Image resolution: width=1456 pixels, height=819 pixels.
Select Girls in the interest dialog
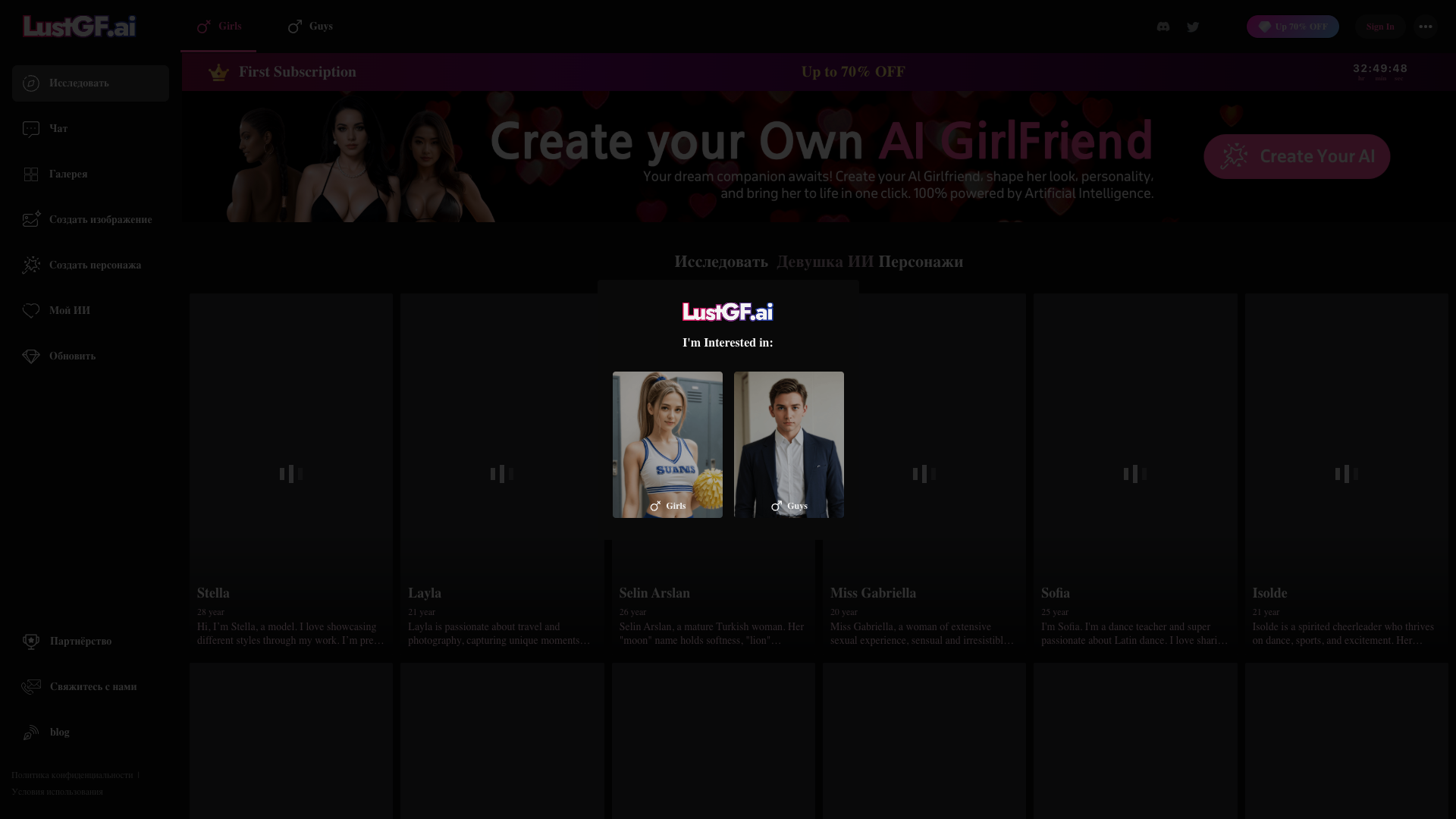coord(667,444)
